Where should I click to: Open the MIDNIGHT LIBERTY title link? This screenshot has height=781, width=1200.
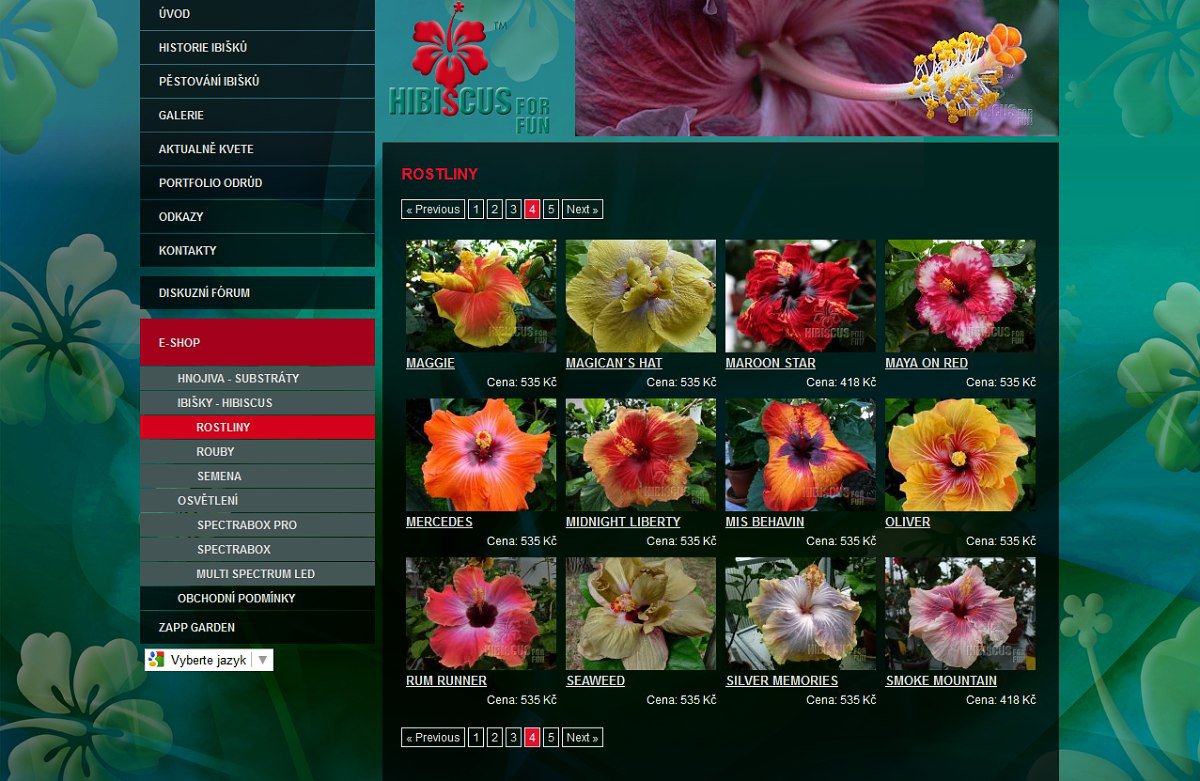(x=623, y=522)
